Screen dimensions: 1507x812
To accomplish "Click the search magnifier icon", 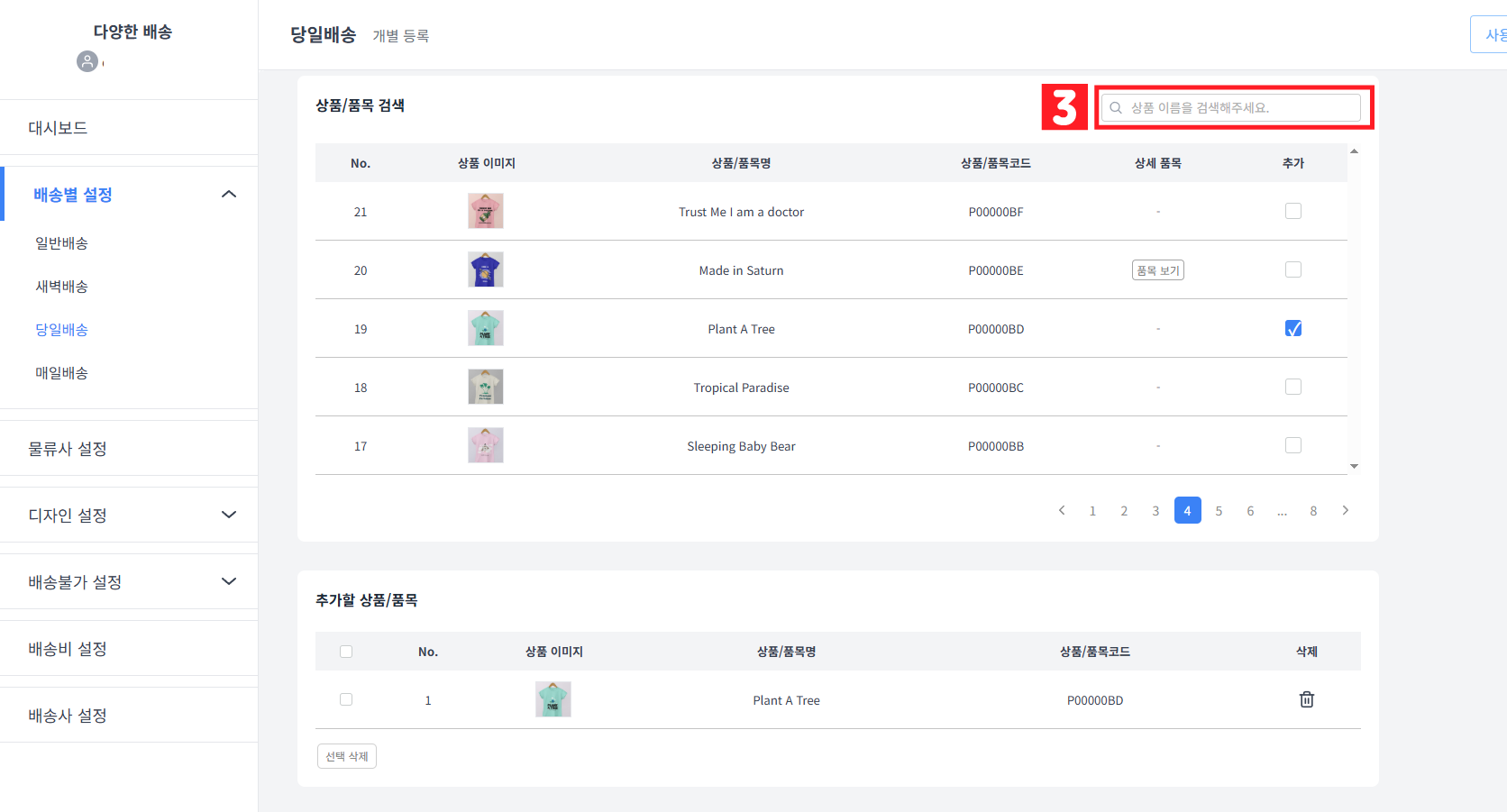I will tap(1116, 107).
